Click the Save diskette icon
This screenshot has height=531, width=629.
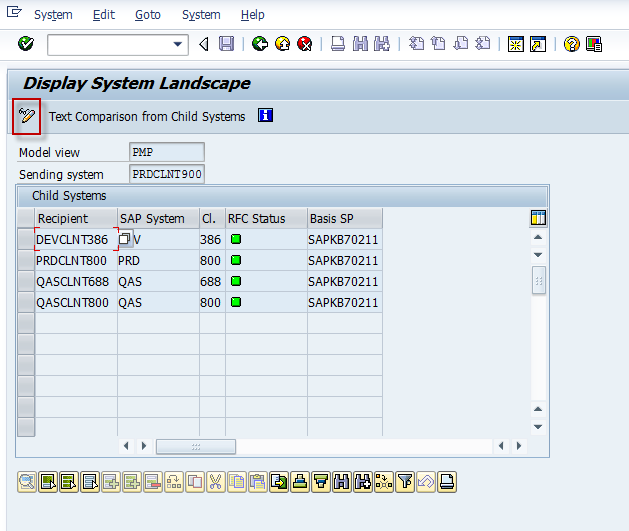[x=226, y=44]
